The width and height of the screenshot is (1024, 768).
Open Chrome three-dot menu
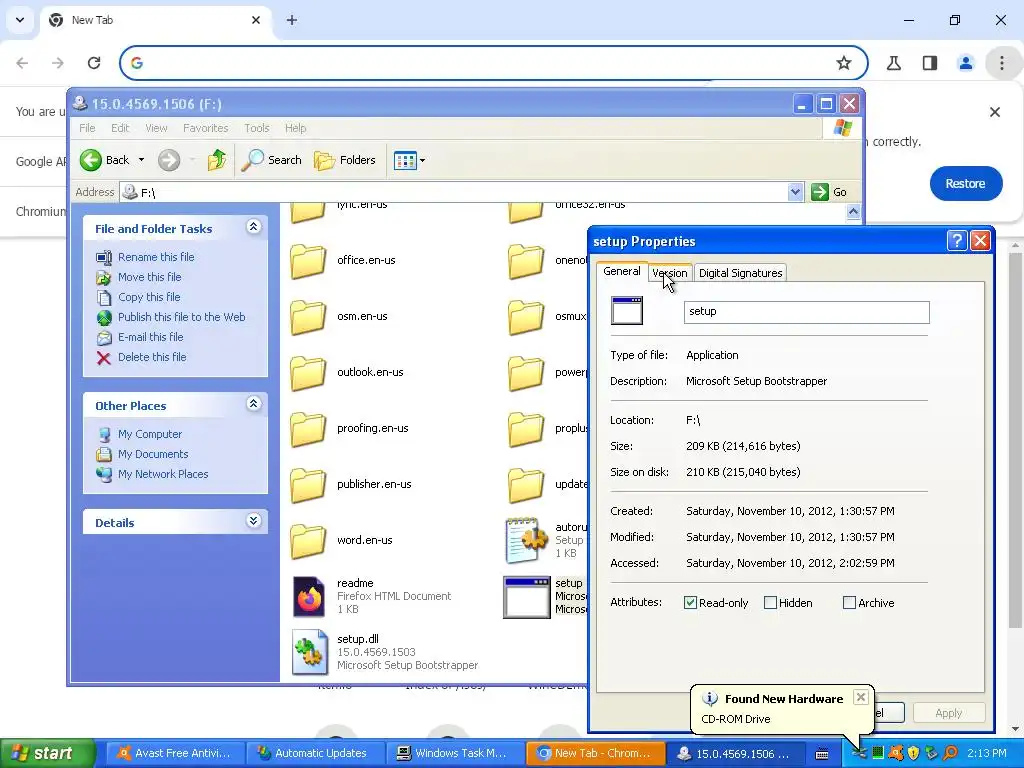(x=1001, y=63)
